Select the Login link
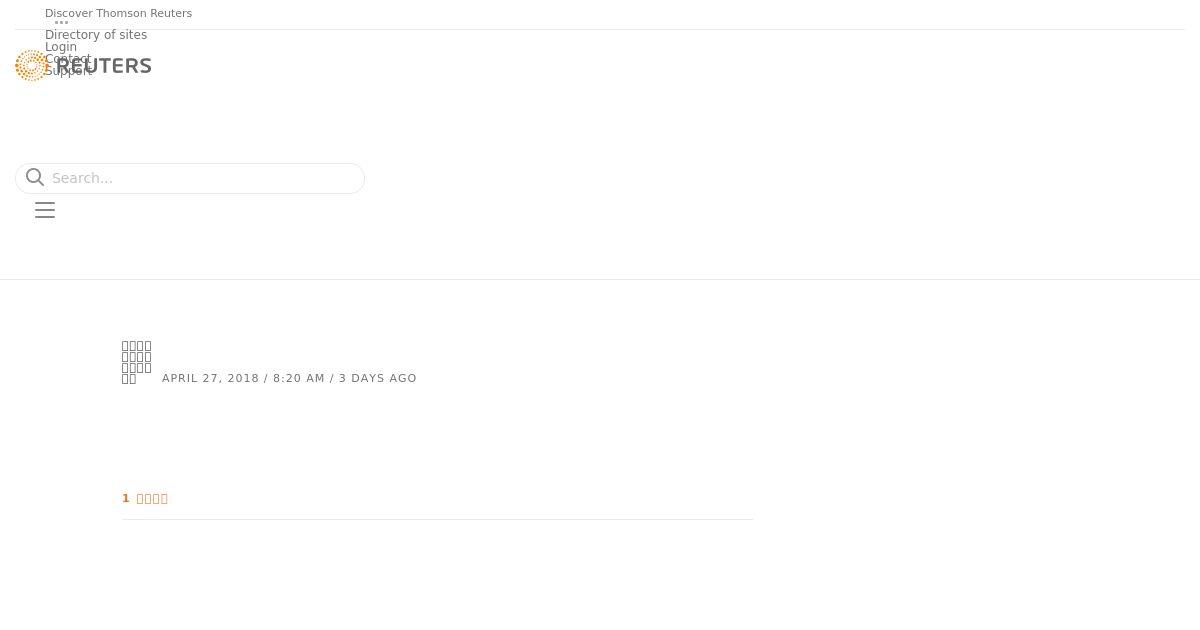 coord(61,47)
